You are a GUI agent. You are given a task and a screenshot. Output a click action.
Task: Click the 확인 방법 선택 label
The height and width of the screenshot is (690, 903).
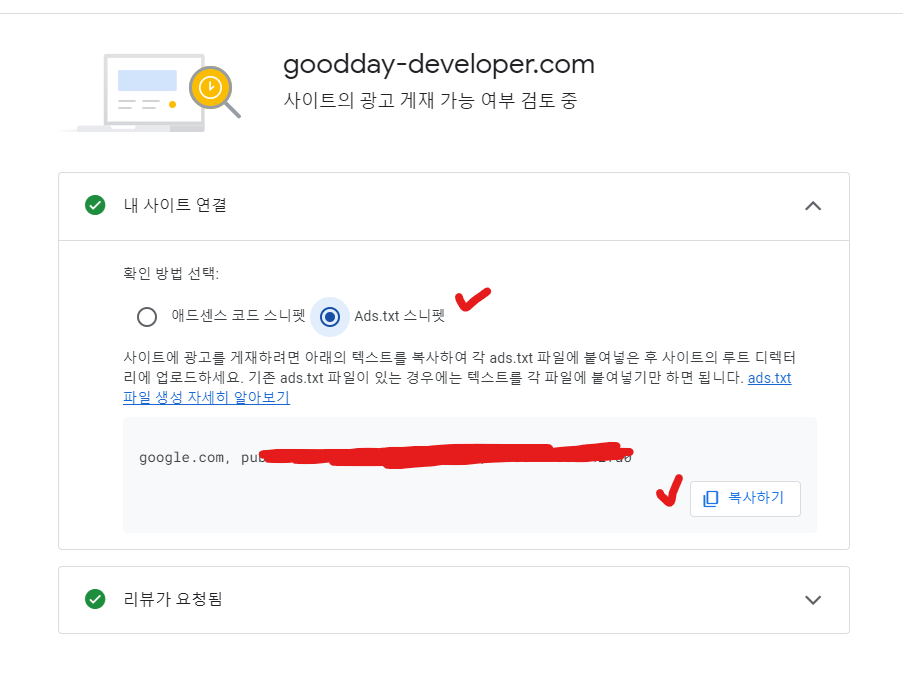tap(171, 273)
